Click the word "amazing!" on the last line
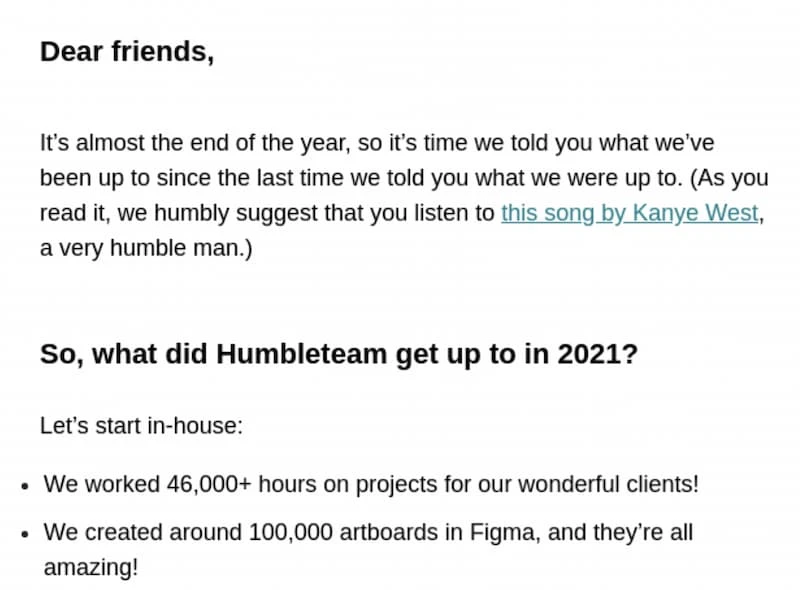Image resolution: width=800 pixels, height=590 pixels. (x=90, y=568)
